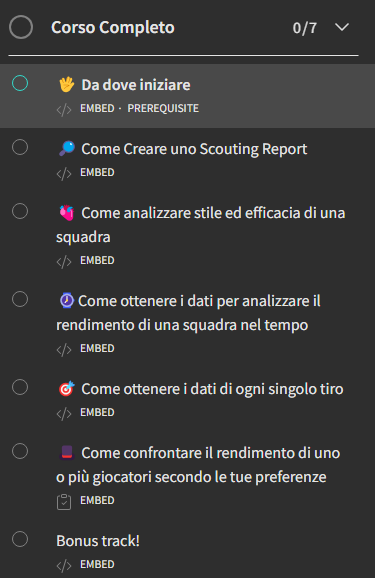Select the 'Bonus track!' lesson

click(98, 541)
